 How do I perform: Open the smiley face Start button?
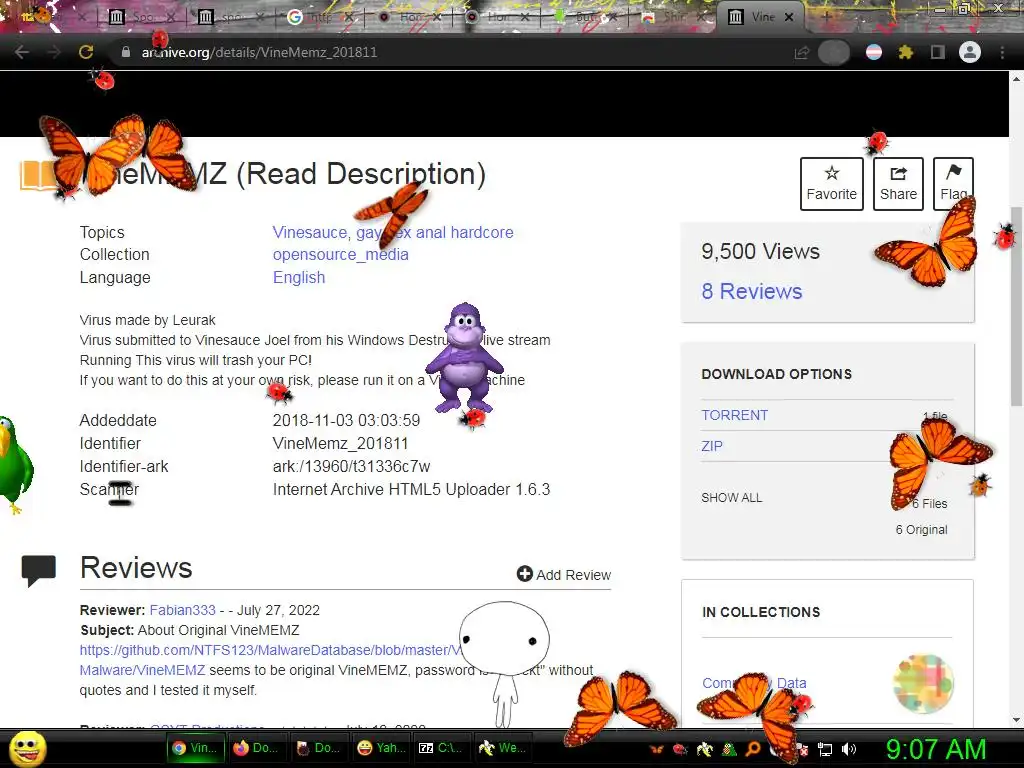coord(27,749)
